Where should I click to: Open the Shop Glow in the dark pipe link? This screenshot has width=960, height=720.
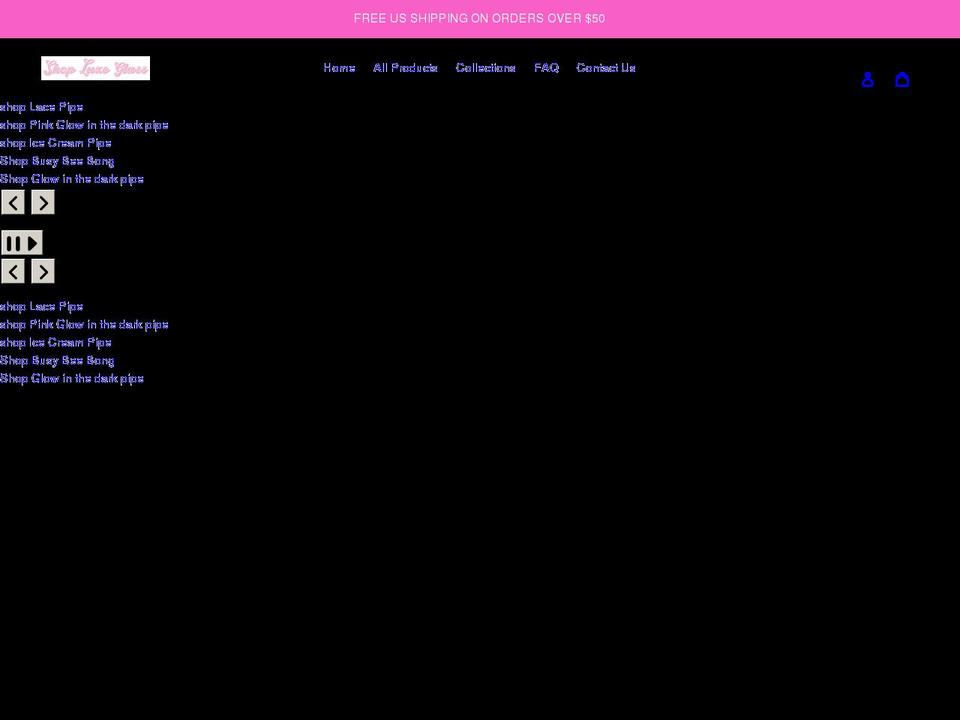[71, 179]
